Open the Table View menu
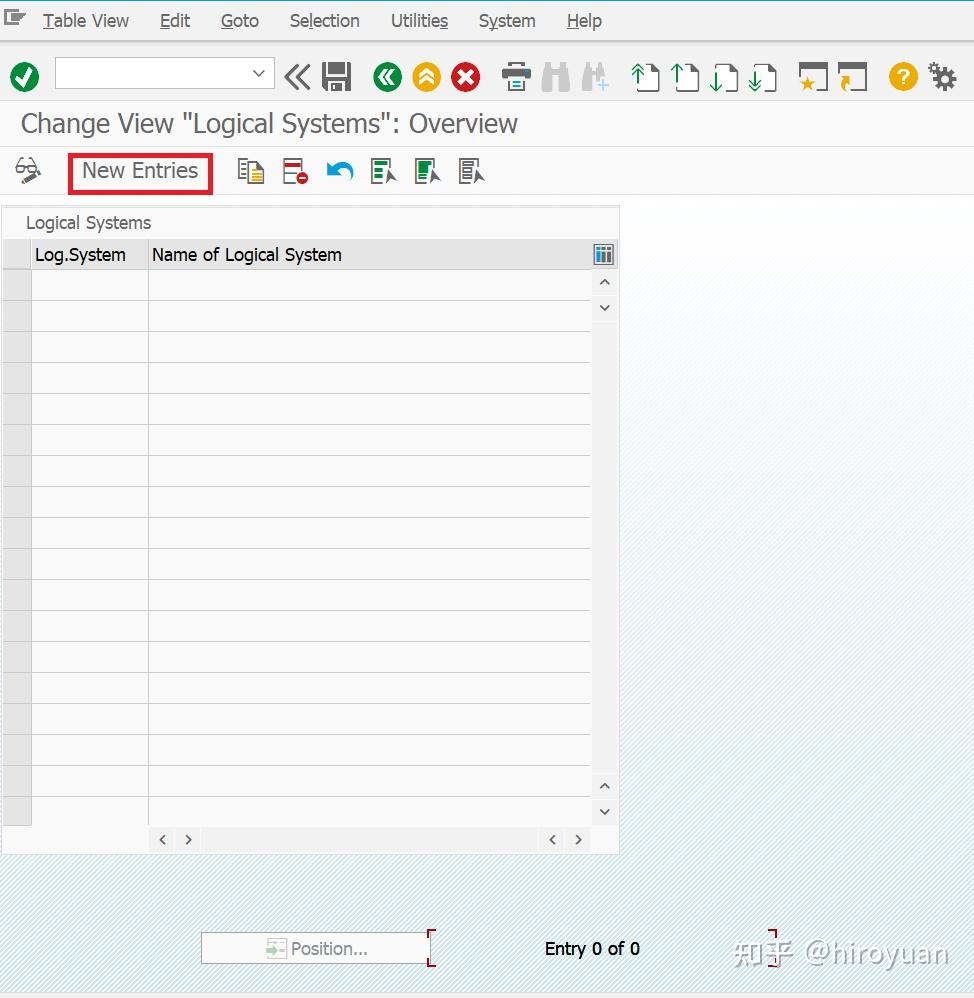Screen dimensions: 974x998 click(86, 21)
